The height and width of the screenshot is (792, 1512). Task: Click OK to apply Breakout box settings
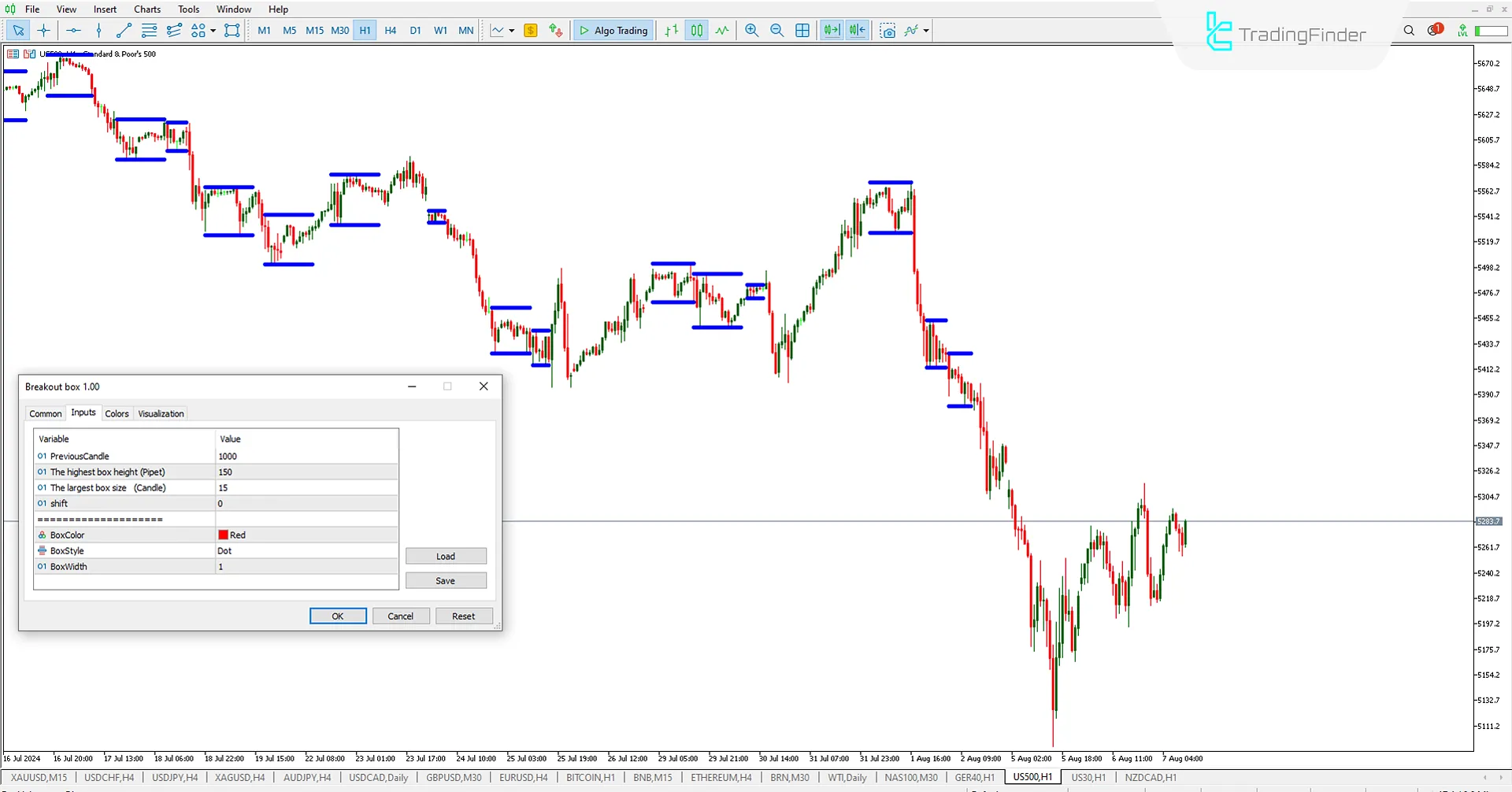pos(338,616)
